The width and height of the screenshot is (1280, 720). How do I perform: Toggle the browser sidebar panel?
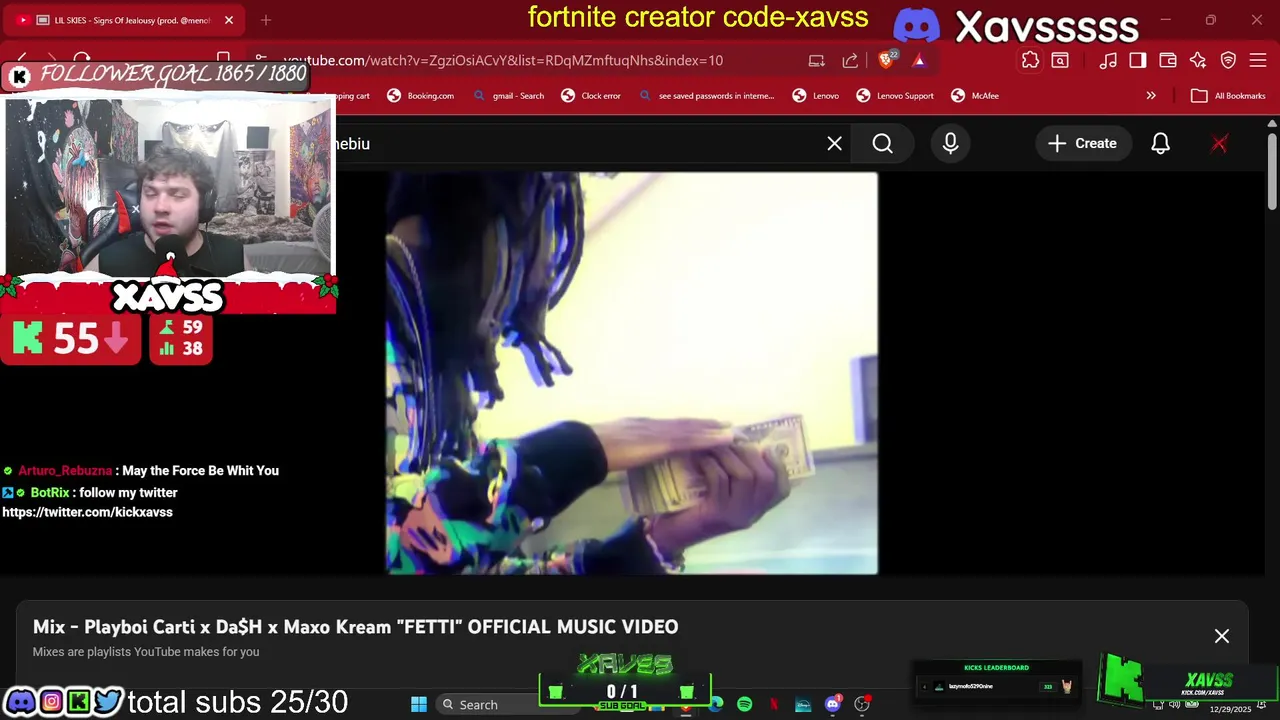1138,60
